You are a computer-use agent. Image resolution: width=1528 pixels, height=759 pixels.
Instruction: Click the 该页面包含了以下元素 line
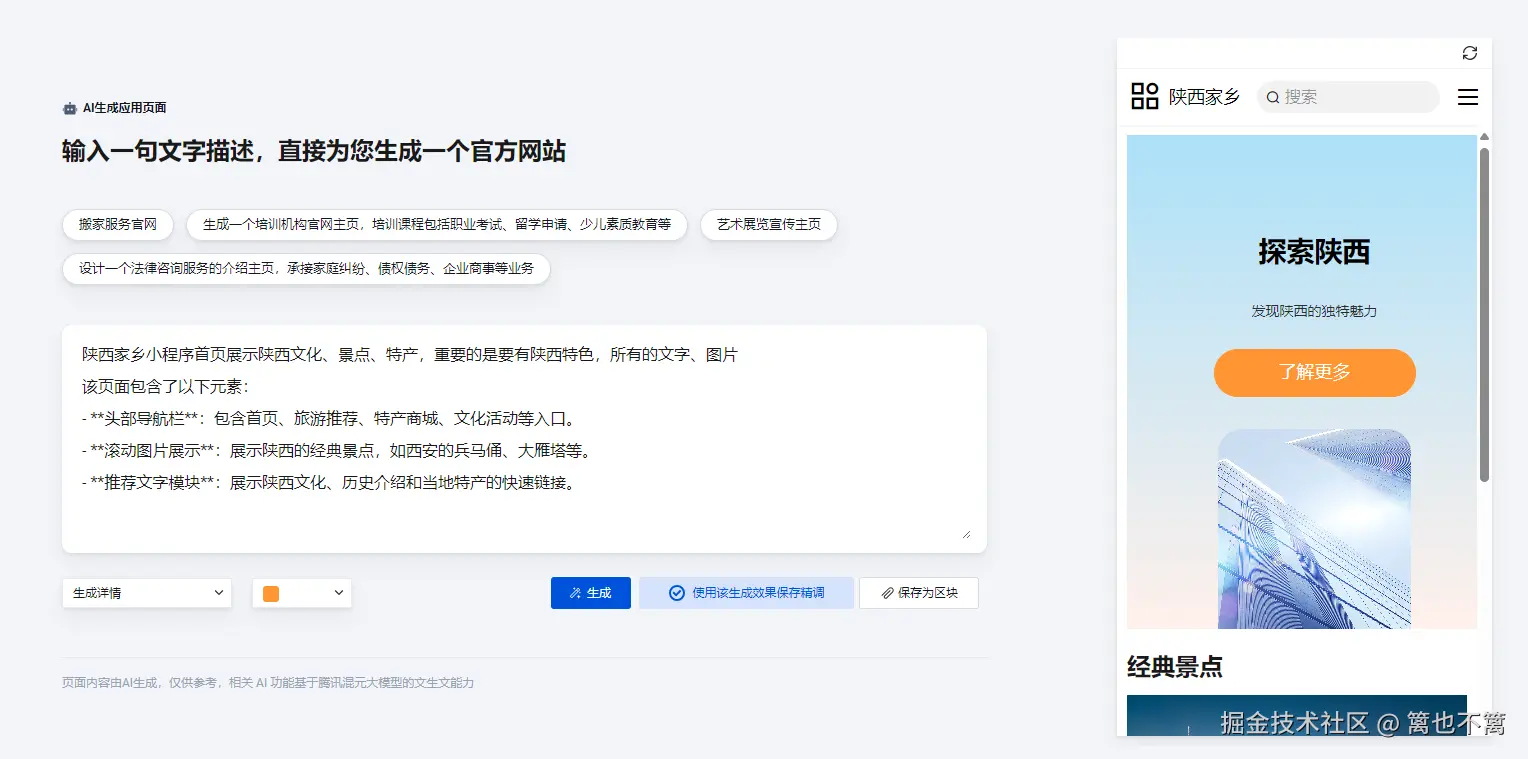click(165, 387)
